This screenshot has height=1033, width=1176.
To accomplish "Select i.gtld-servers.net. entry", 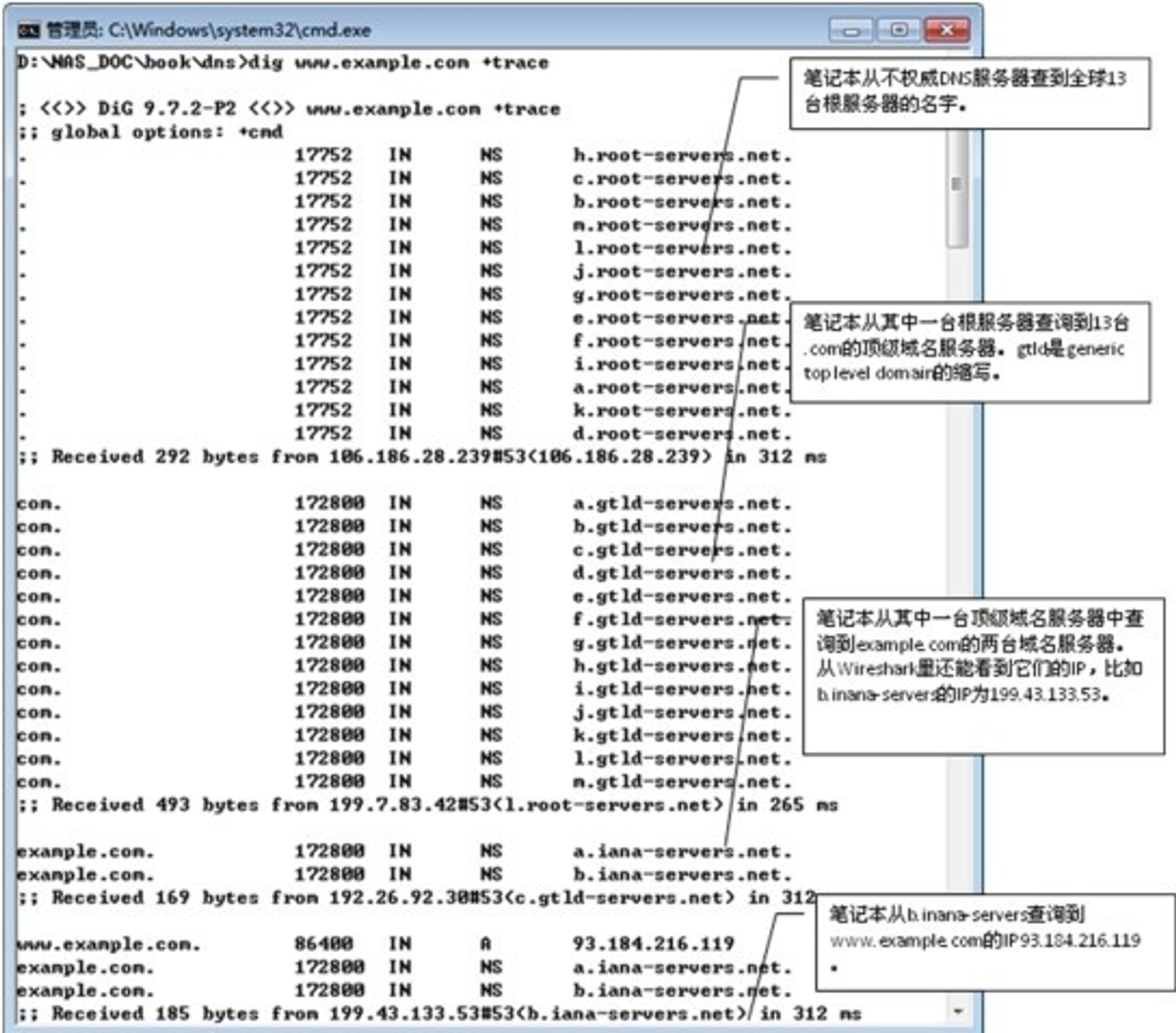I will pos(683,690).
